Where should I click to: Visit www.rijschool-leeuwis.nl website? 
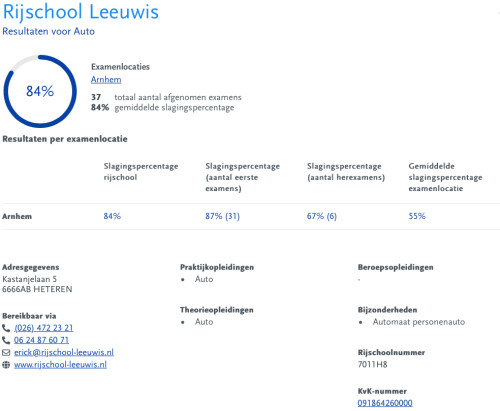click(60, 365)
